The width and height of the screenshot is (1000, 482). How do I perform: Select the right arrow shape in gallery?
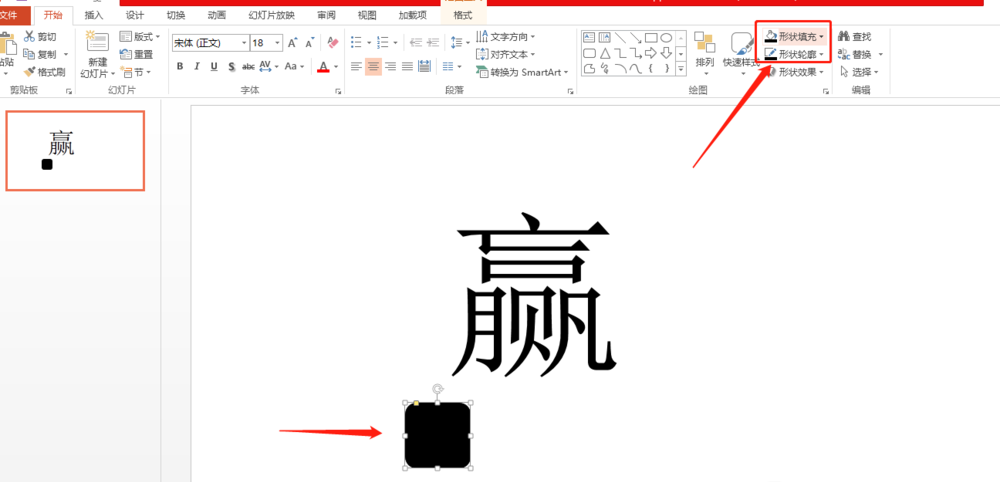(x=651, y=53)
